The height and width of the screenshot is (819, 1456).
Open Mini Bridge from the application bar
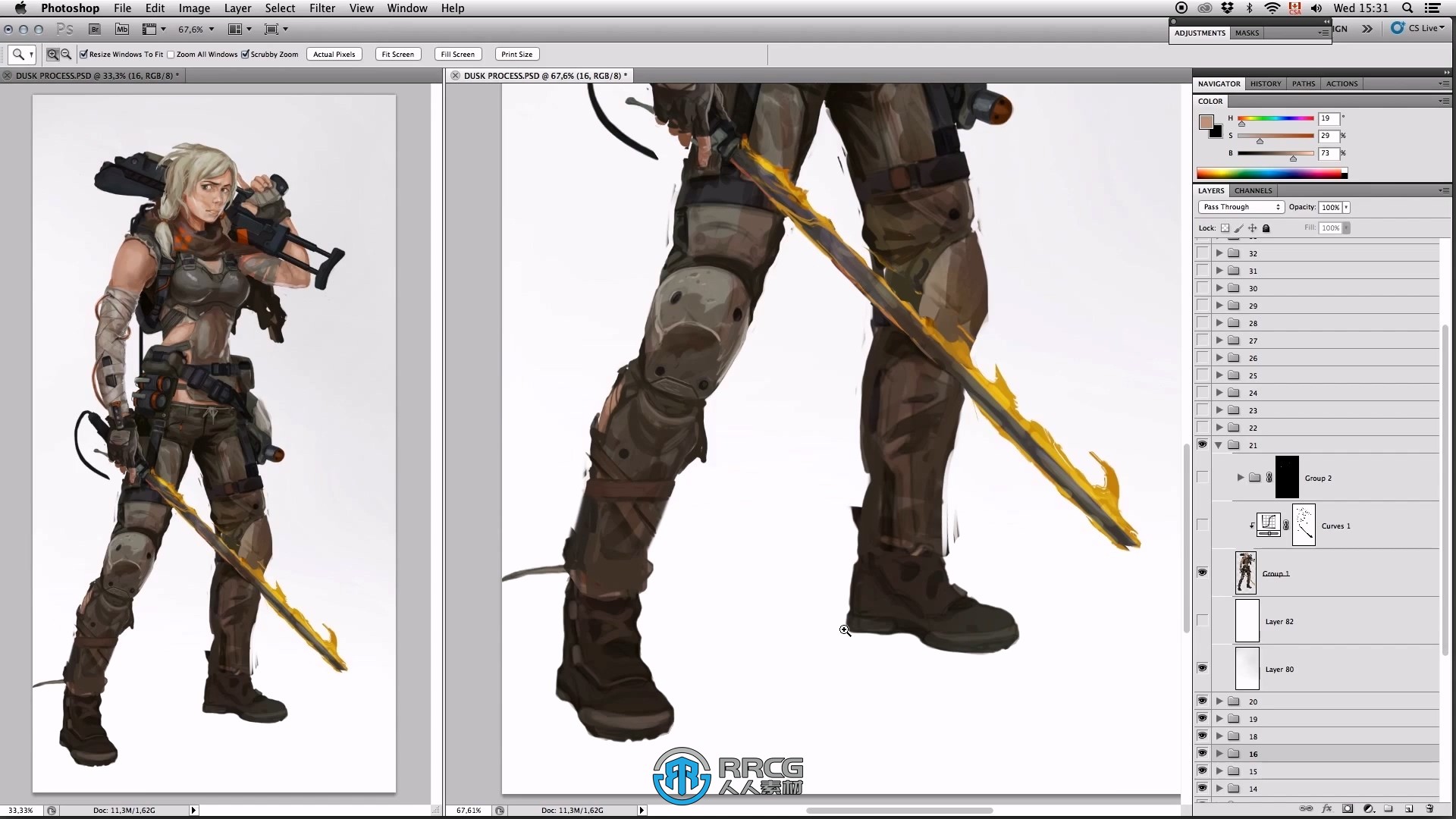(122, 29)
